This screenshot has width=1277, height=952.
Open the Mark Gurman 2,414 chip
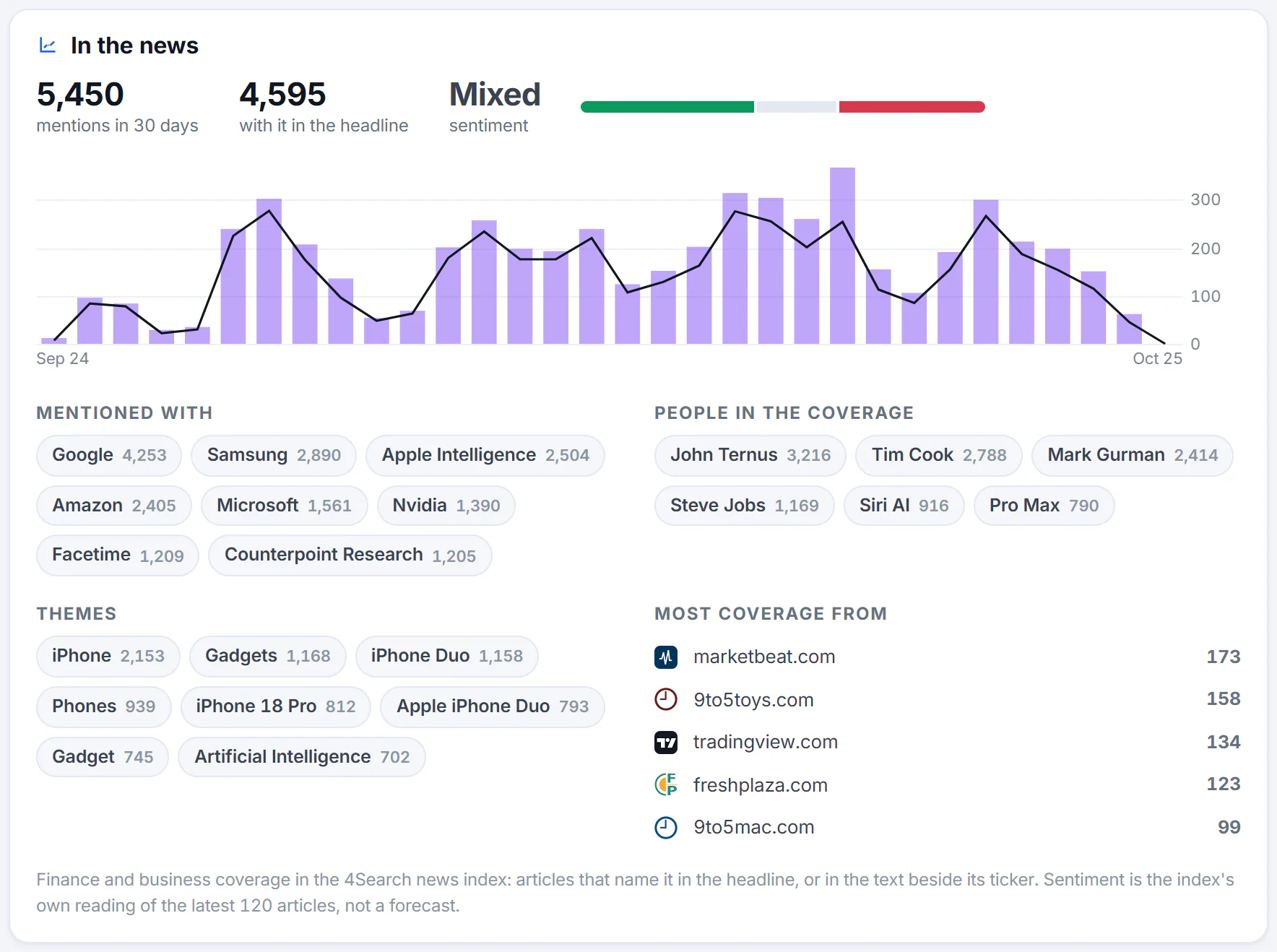pyautogui.click(x=1133, y=455)
